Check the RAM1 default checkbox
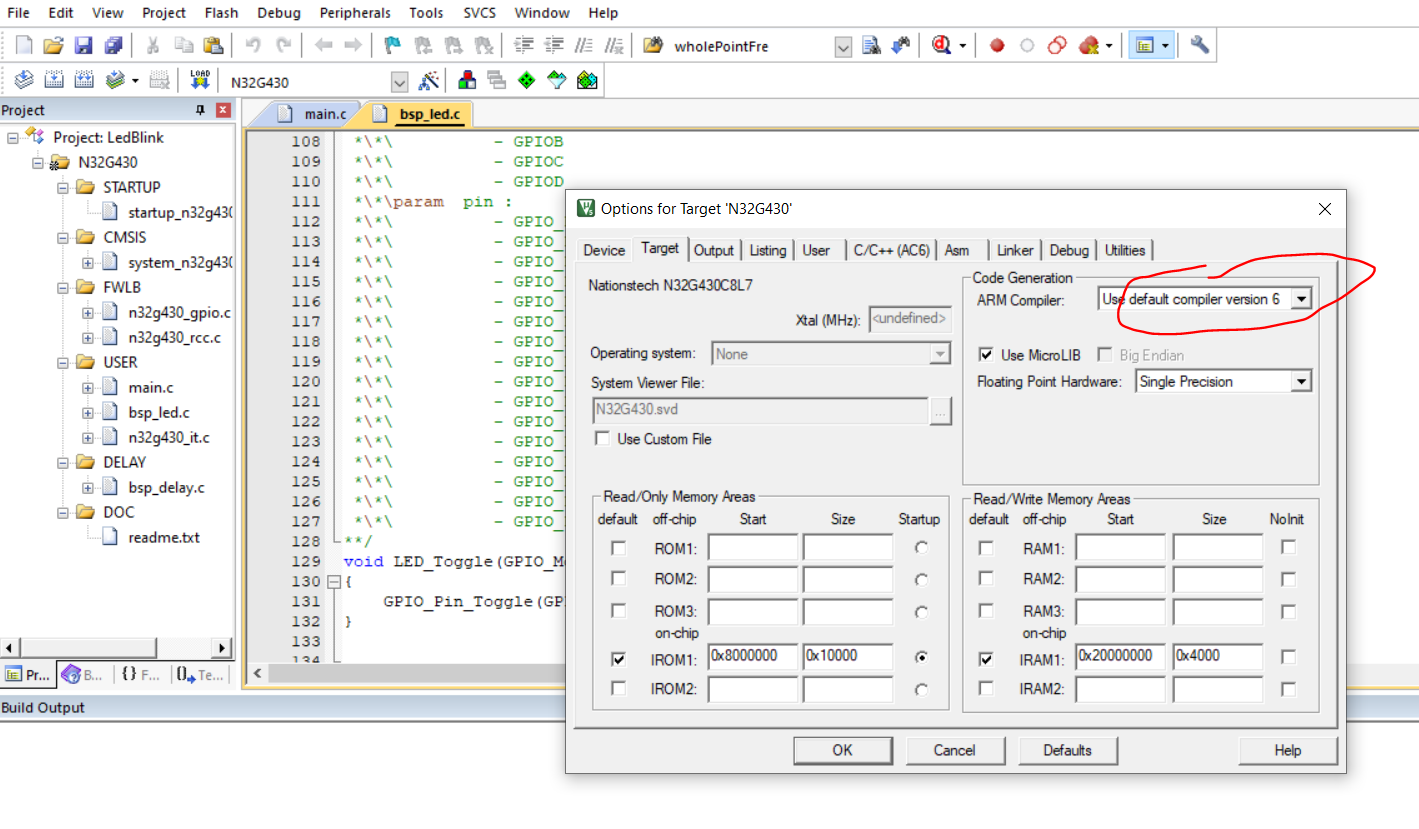 pyautogui.click(x=987, y=548)
